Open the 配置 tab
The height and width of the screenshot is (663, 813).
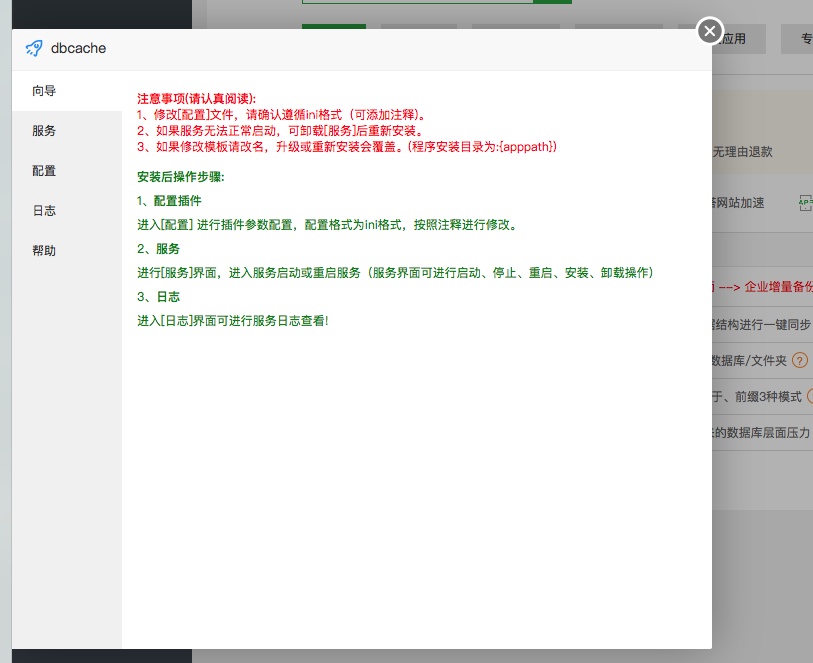tap(67, 171)
